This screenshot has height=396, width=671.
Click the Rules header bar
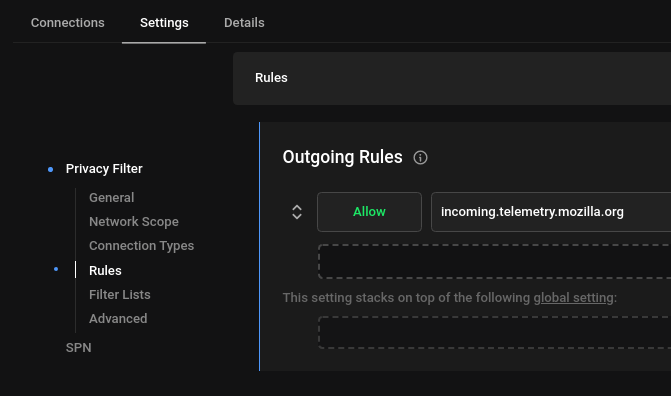[452, 78]
